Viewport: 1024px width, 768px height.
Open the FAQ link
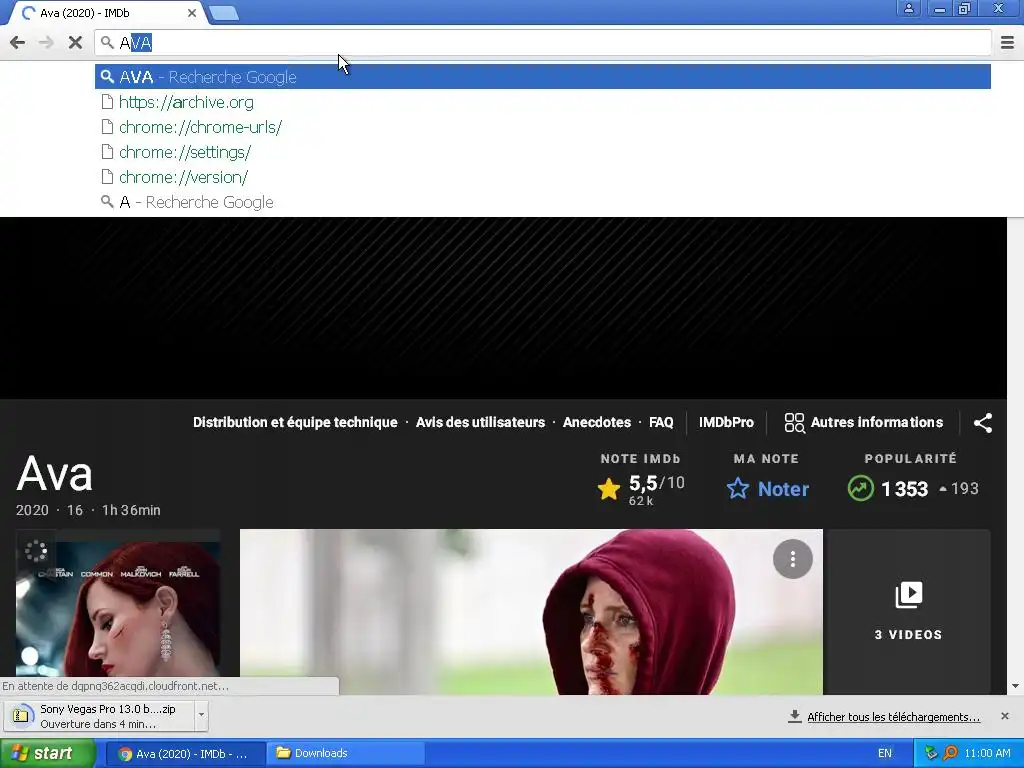(661, 423)
